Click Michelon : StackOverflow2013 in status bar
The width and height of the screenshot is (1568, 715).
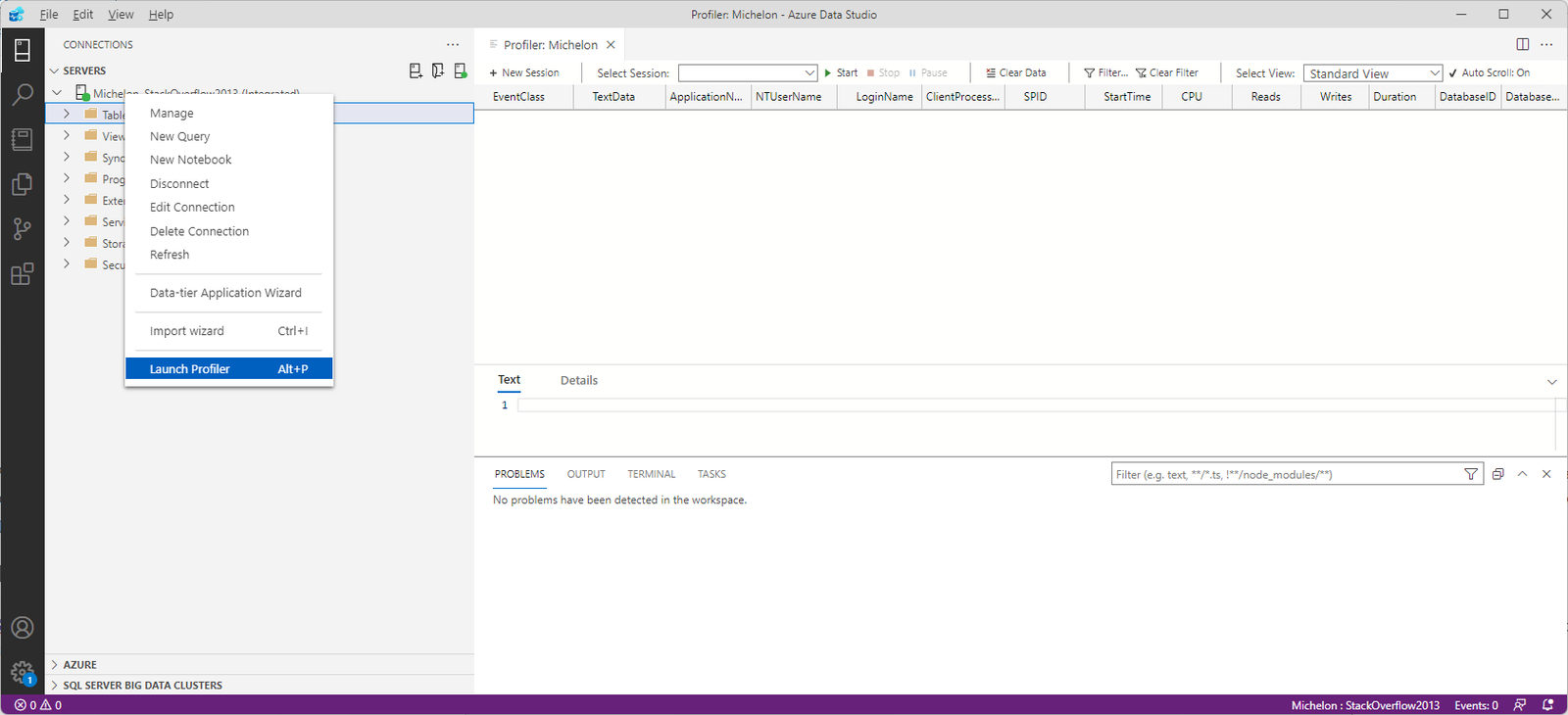coord(1365,705)
